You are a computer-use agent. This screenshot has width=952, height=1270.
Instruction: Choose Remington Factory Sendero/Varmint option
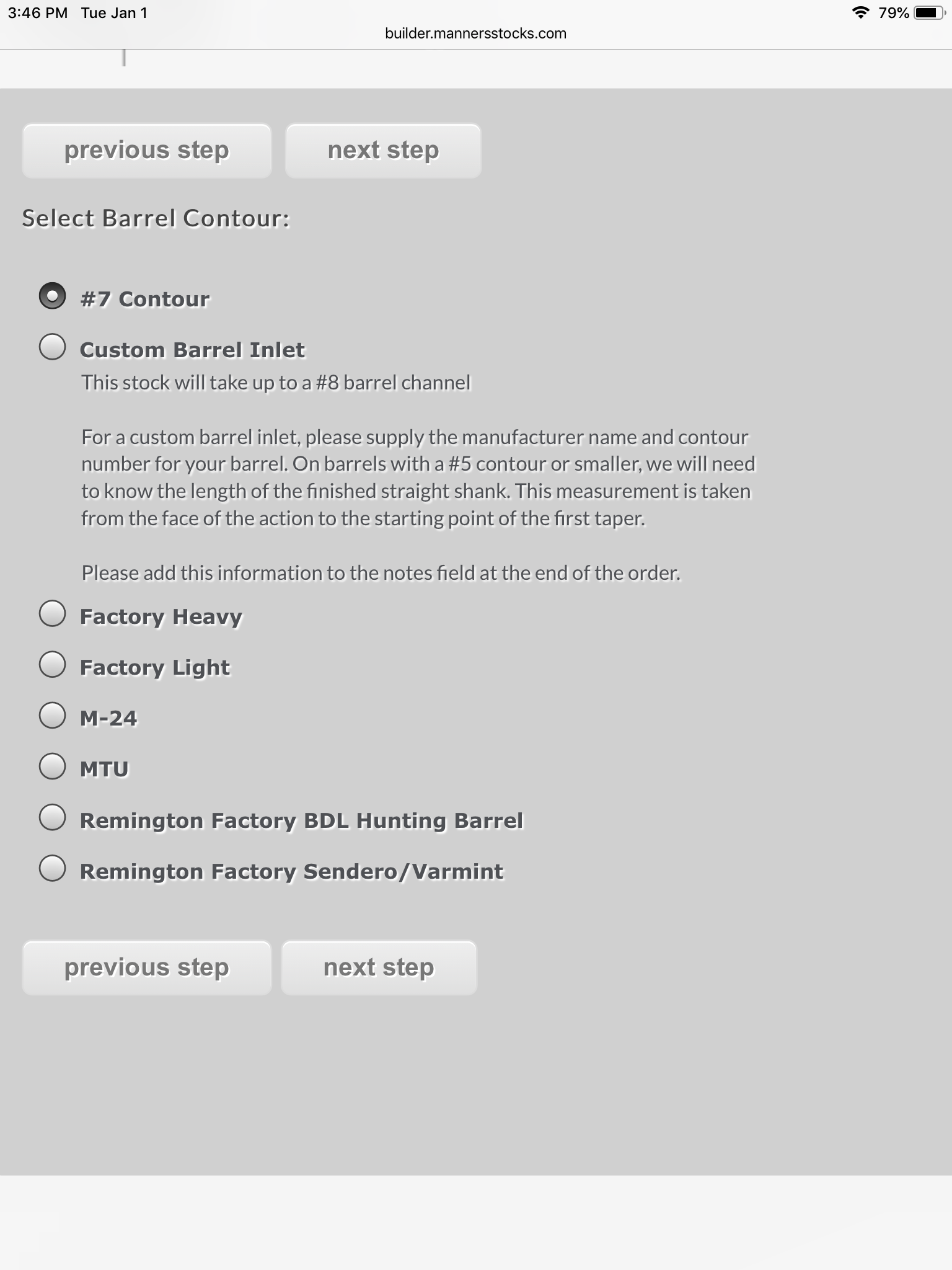(52, 868)
